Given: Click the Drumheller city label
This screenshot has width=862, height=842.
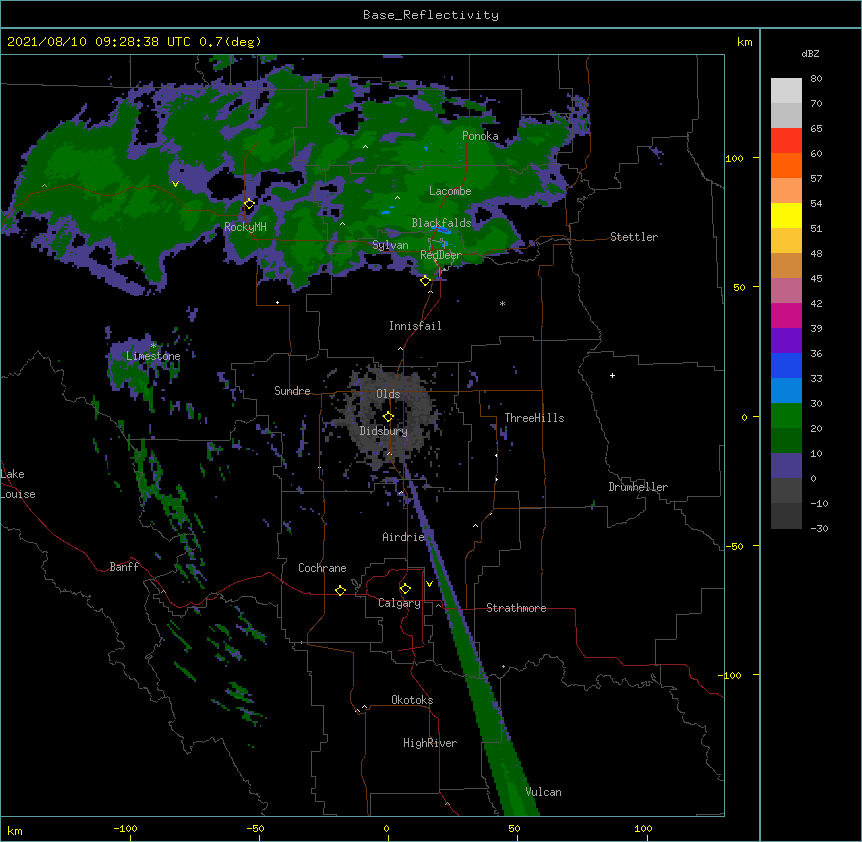Looking at the screenshot, I should (x=638, y=487).
